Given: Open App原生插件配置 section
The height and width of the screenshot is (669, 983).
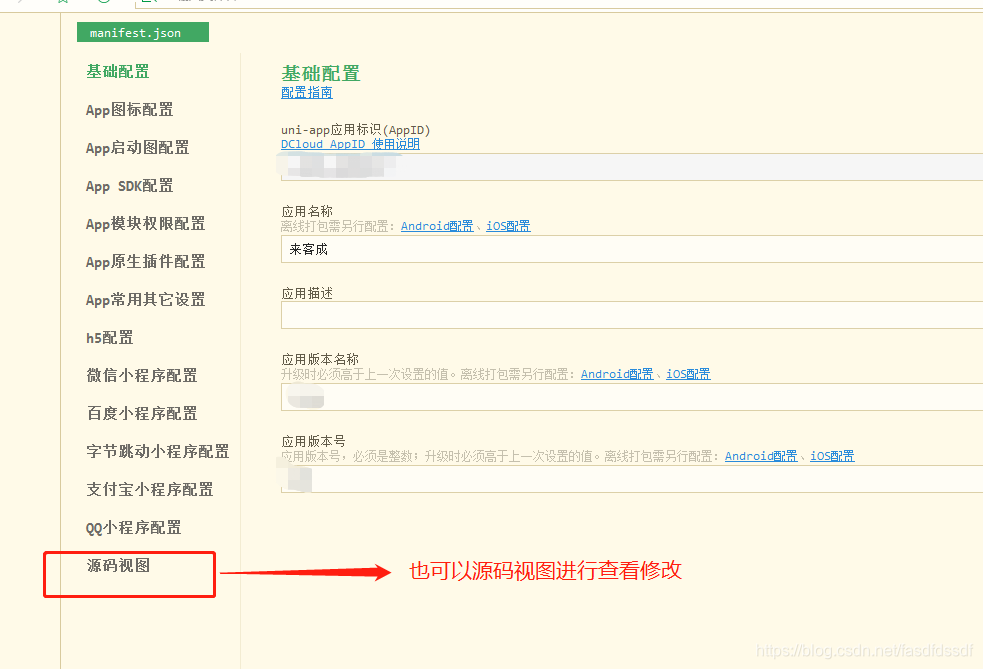Looking at the screenshot, I should 145,261.
